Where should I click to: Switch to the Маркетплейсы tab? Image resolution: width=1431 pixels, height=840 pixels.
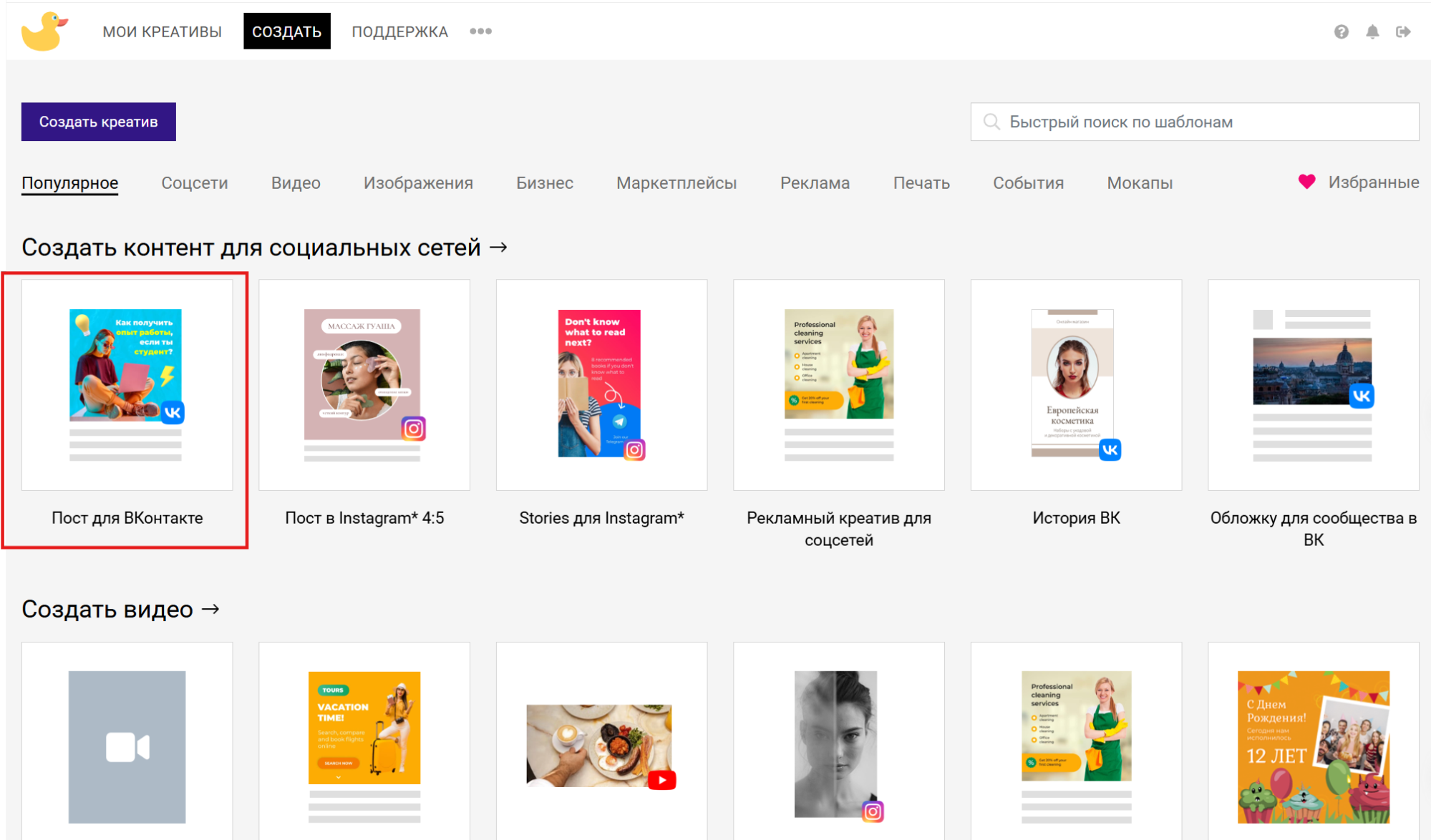click(676, 183)
